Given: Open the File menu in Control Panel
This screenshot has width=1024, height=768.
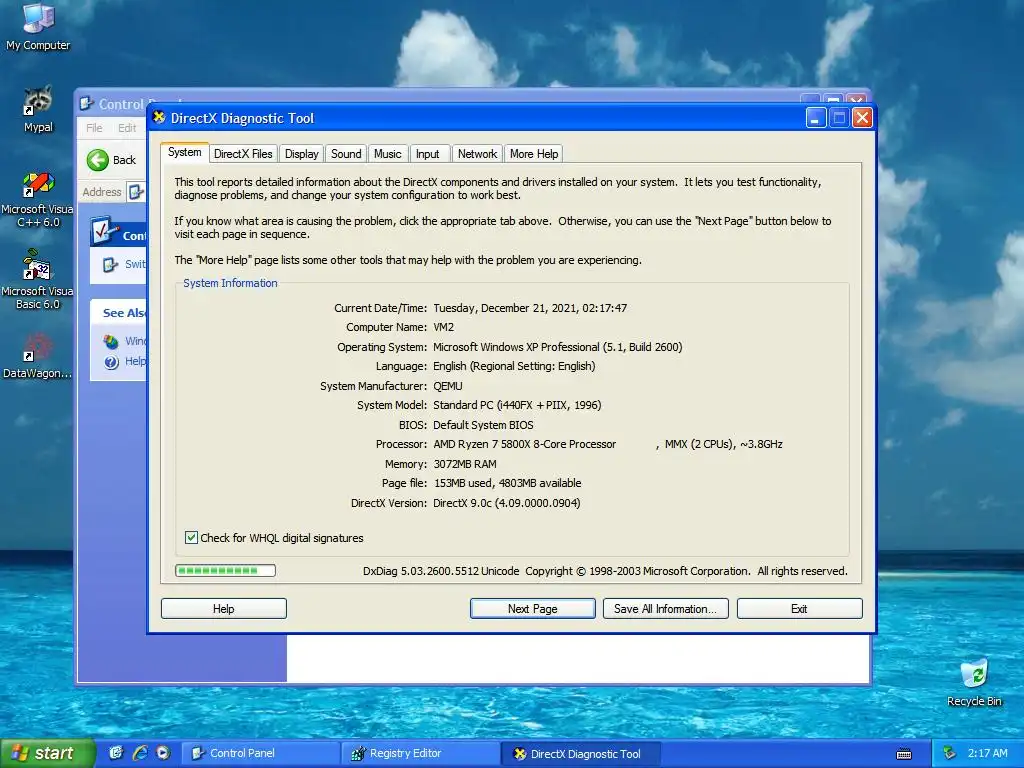Looking at the screenshot, I should (94, 128).
